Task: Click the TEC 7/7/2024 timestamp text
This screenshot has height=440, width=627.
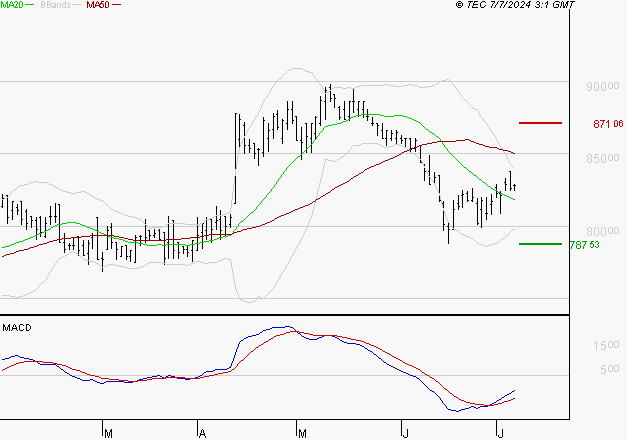Action: pyautogui.click(x=515, y=5)
